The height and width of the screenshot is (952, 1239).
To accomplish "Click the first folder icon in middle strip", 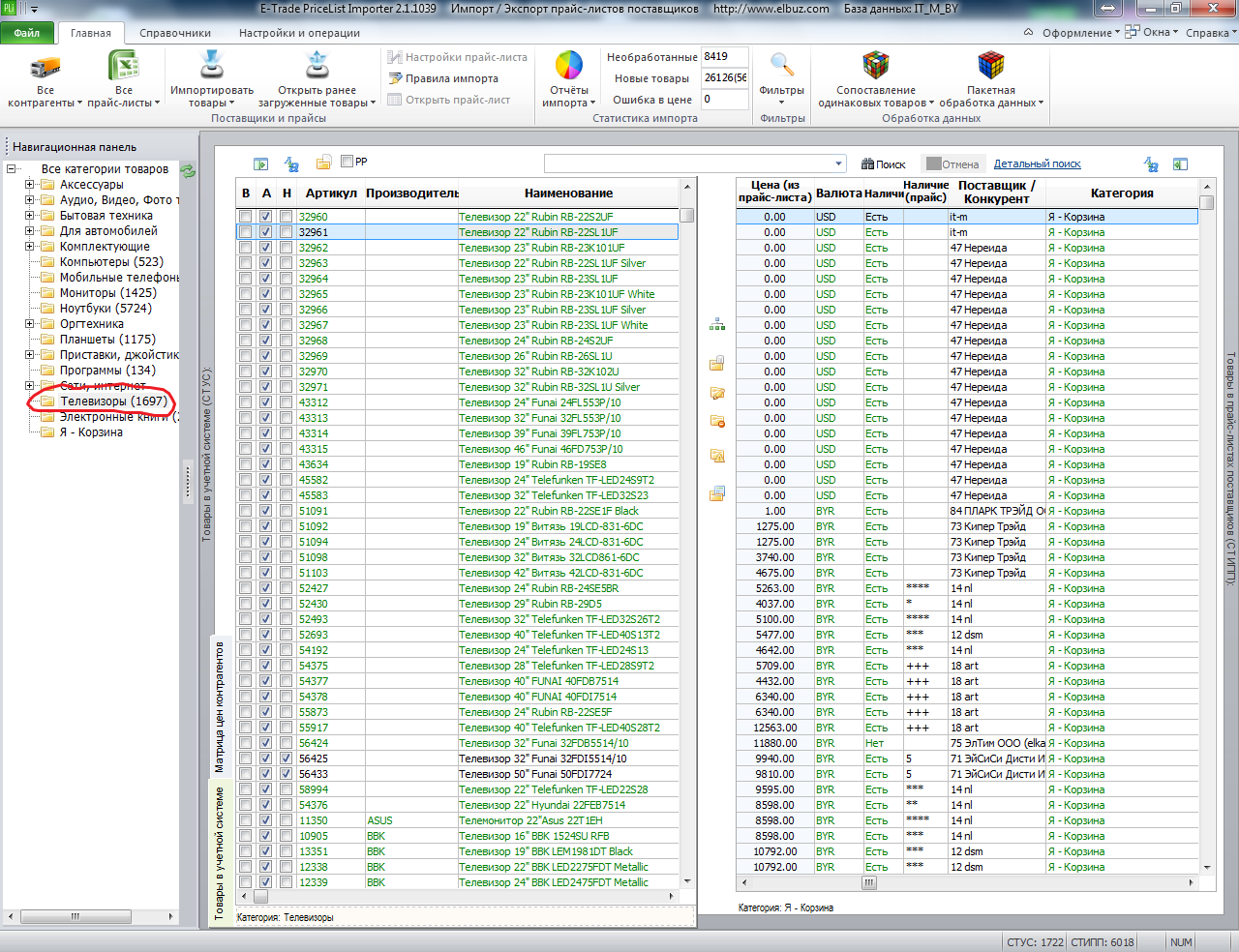I will tap(717, 364).
